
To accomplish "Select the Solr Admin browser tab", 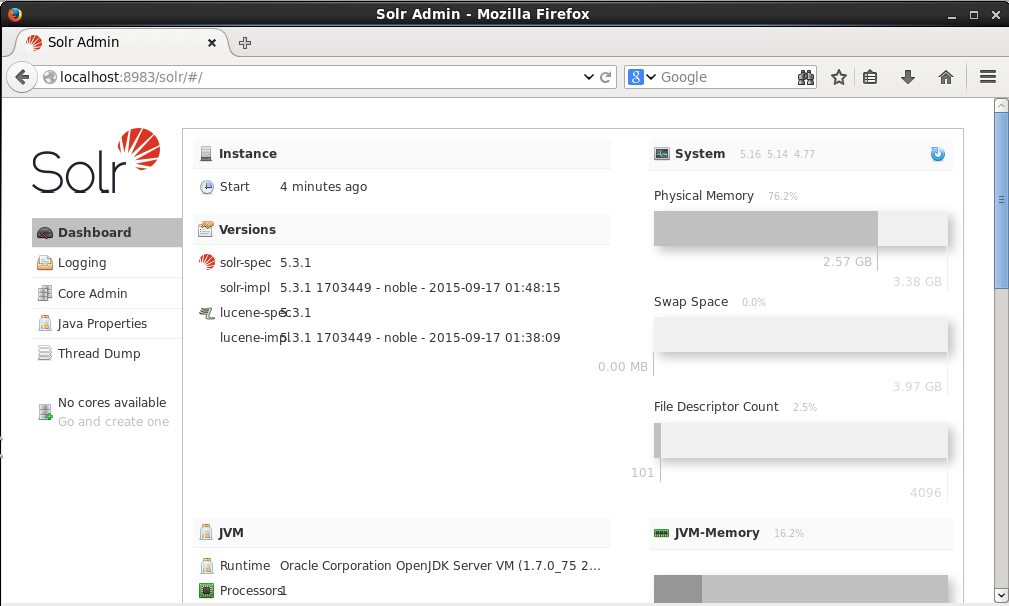I will pos(121,42).
